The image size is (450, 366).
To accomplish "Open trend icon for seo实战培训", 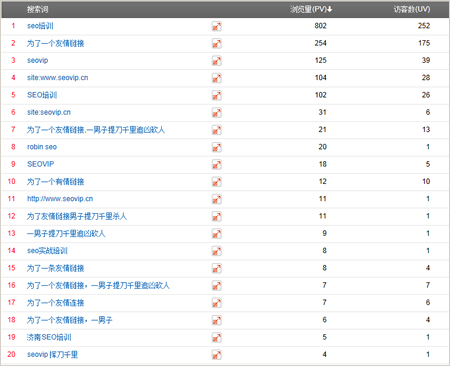I will coord(217,251).
